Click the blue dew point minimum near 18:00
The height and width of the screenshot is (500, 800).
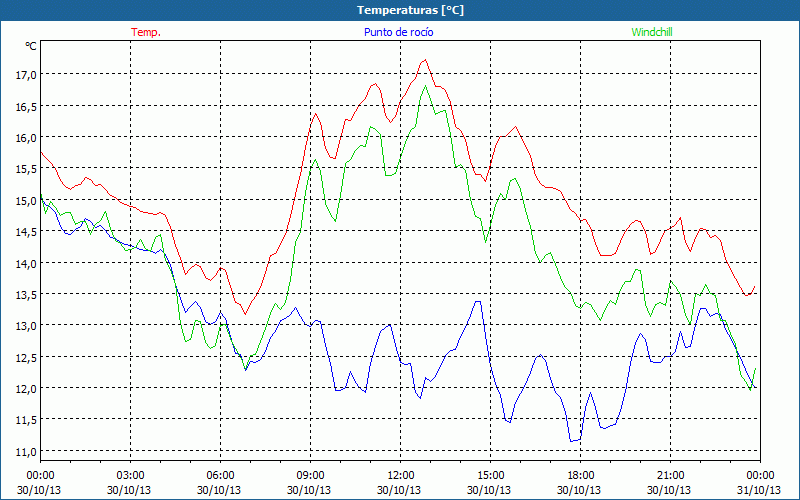coord(572,441)
